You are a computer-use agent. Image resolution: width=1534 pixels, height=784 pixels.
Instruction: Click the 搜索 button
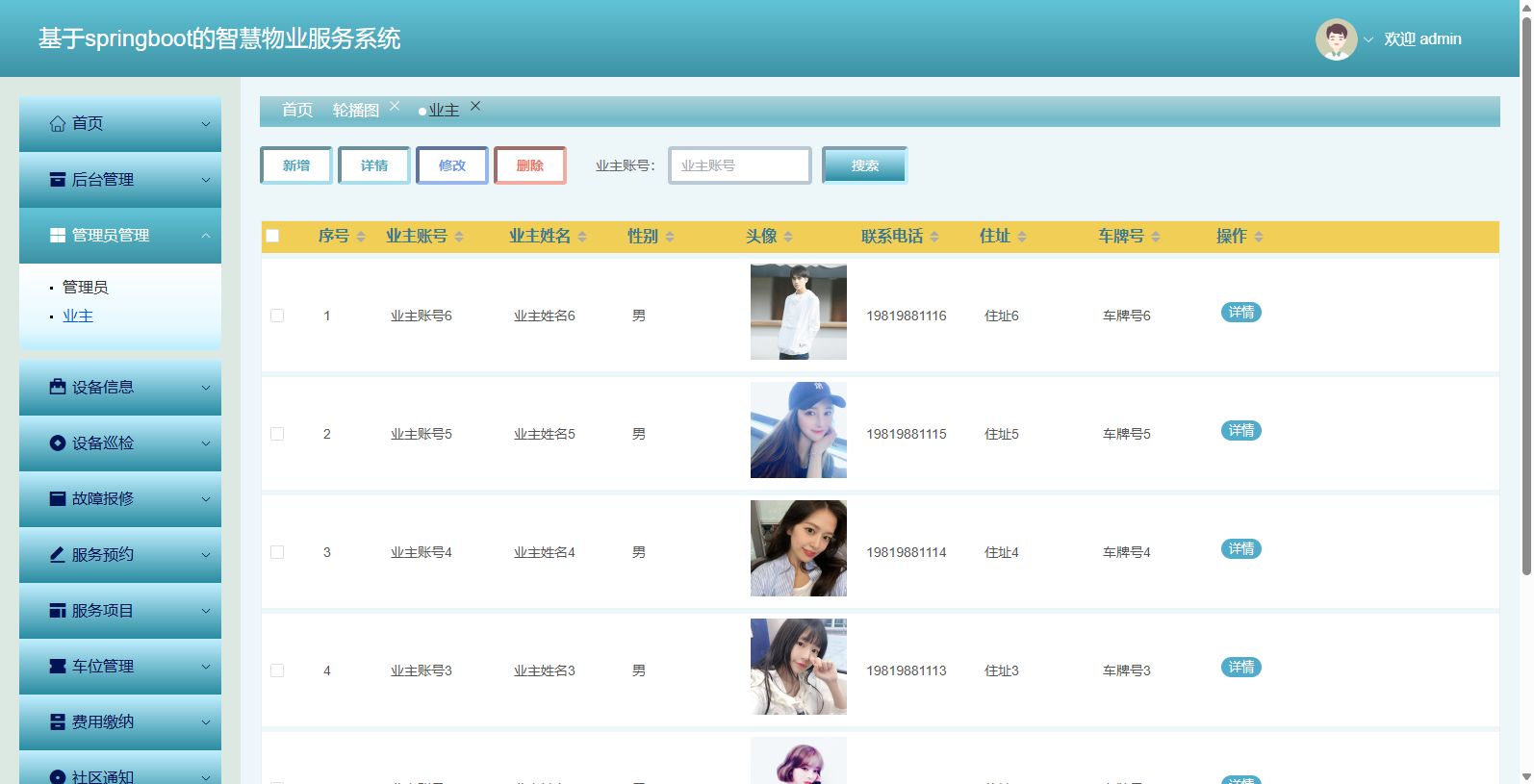[x=865, y=165]
